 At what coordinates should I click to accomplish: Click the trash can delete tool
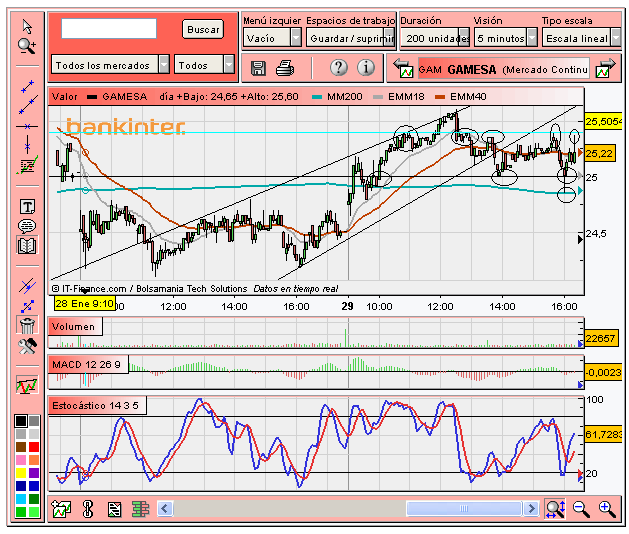27,325
